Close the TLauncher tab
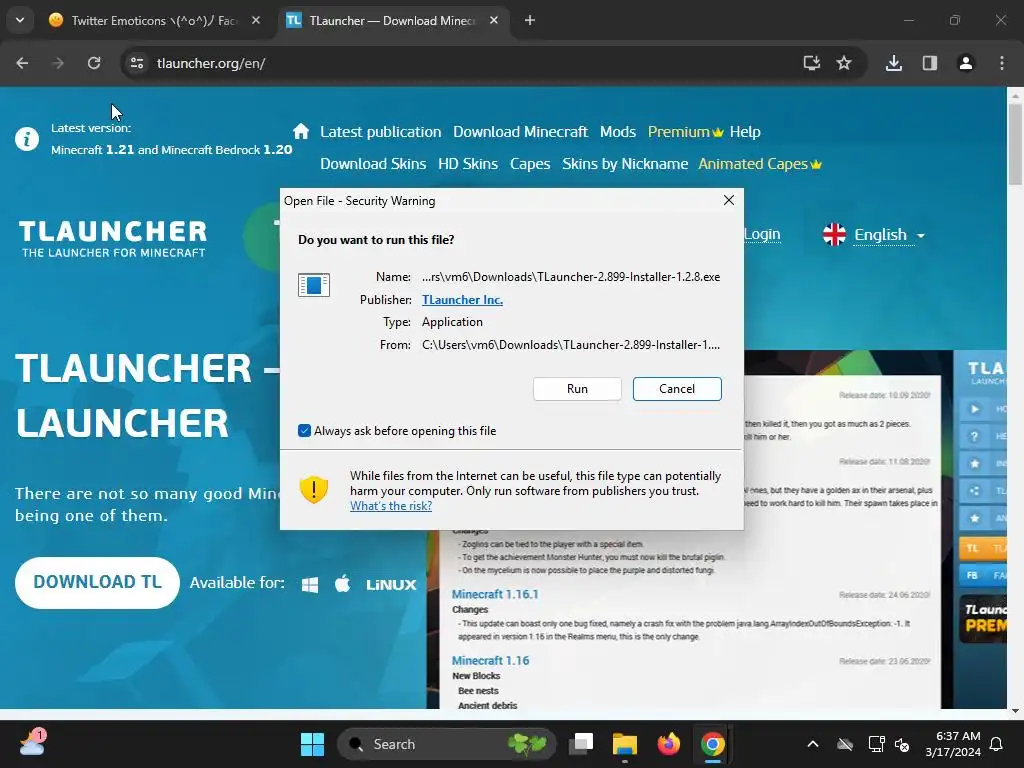 click(x=494, y=20)
